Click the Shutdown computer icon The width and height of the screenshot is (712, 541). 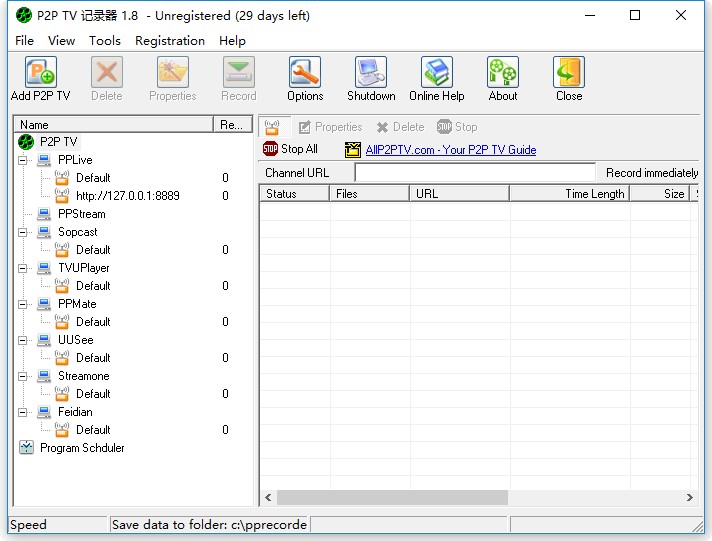tap(371, 73)
